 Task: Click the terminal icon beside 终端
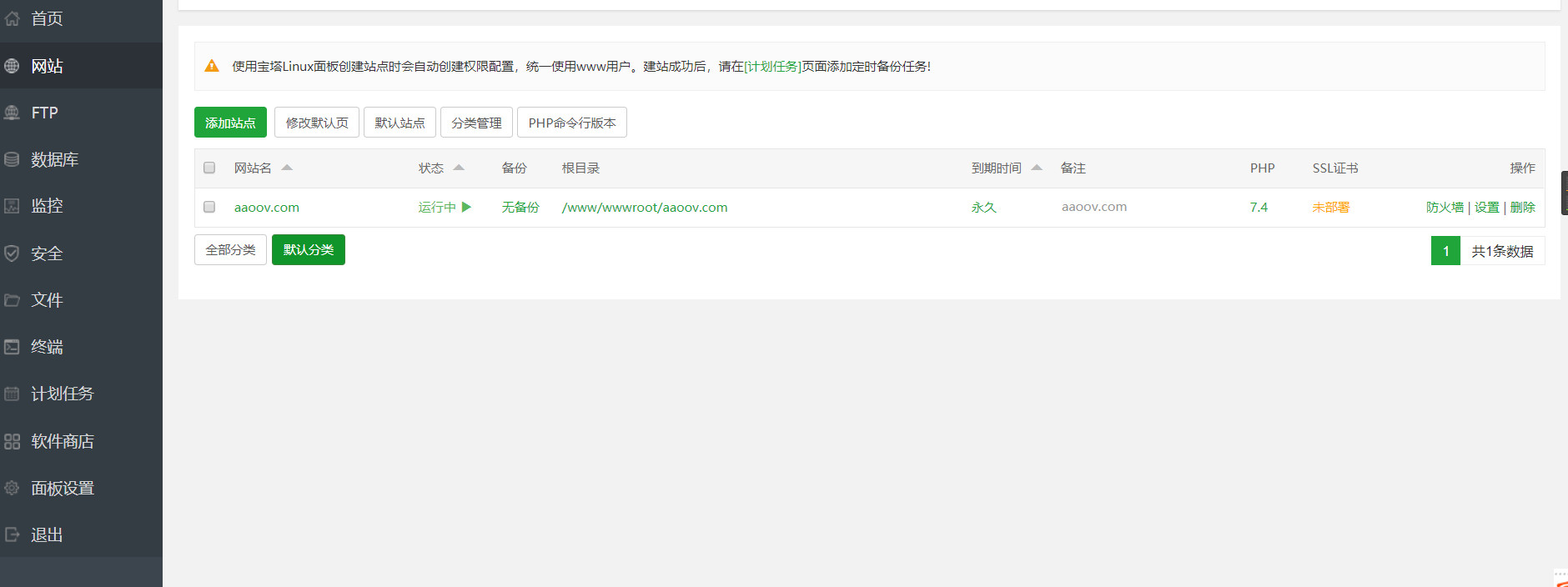12,347
